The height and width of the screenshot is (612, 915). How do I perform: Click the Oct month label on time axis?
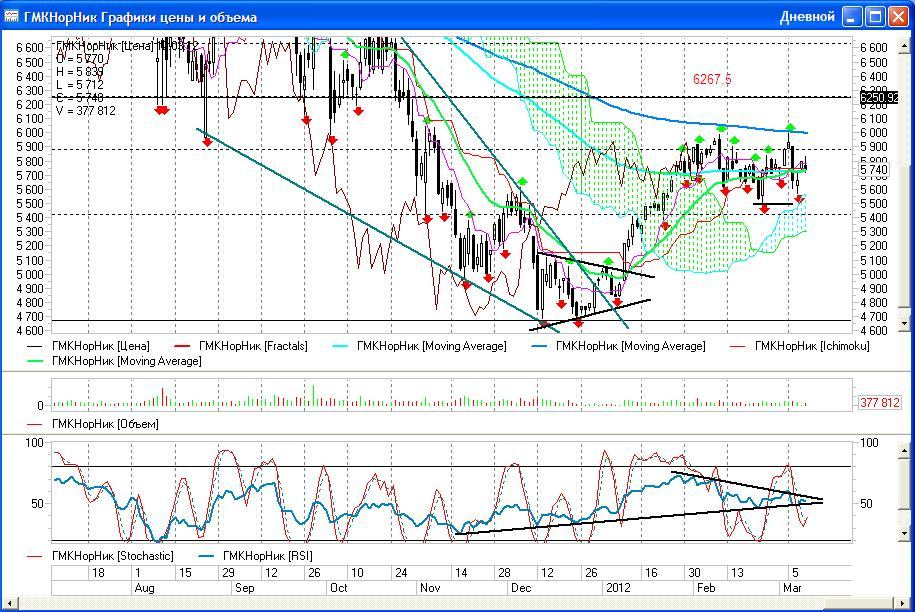pyautogui.click(x=338, y=587)
